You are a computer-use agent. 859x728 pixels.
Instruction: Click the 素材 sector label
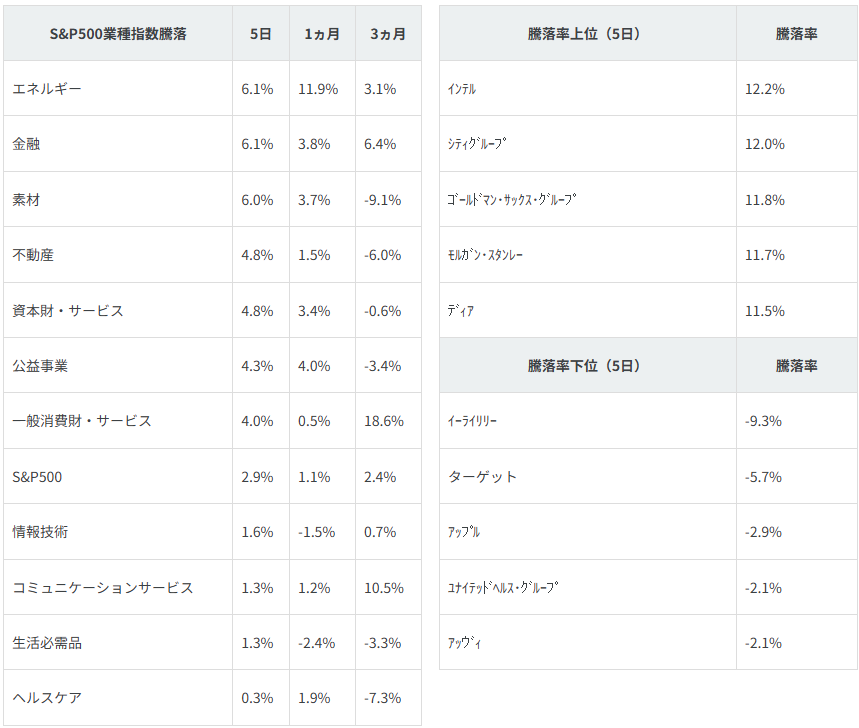pyautogui.click(x=26, y=200)
